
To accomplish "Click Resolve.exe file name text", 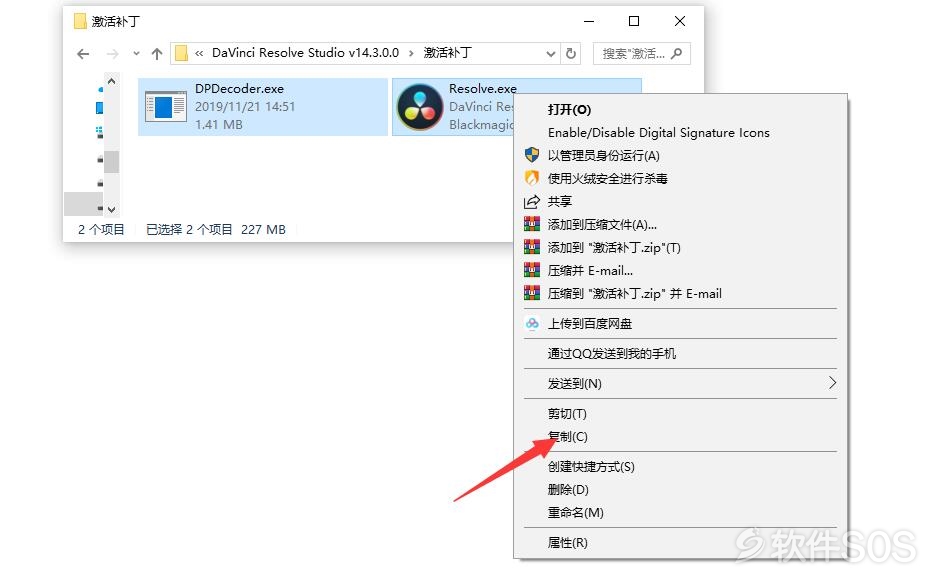I will pos(483,88).
